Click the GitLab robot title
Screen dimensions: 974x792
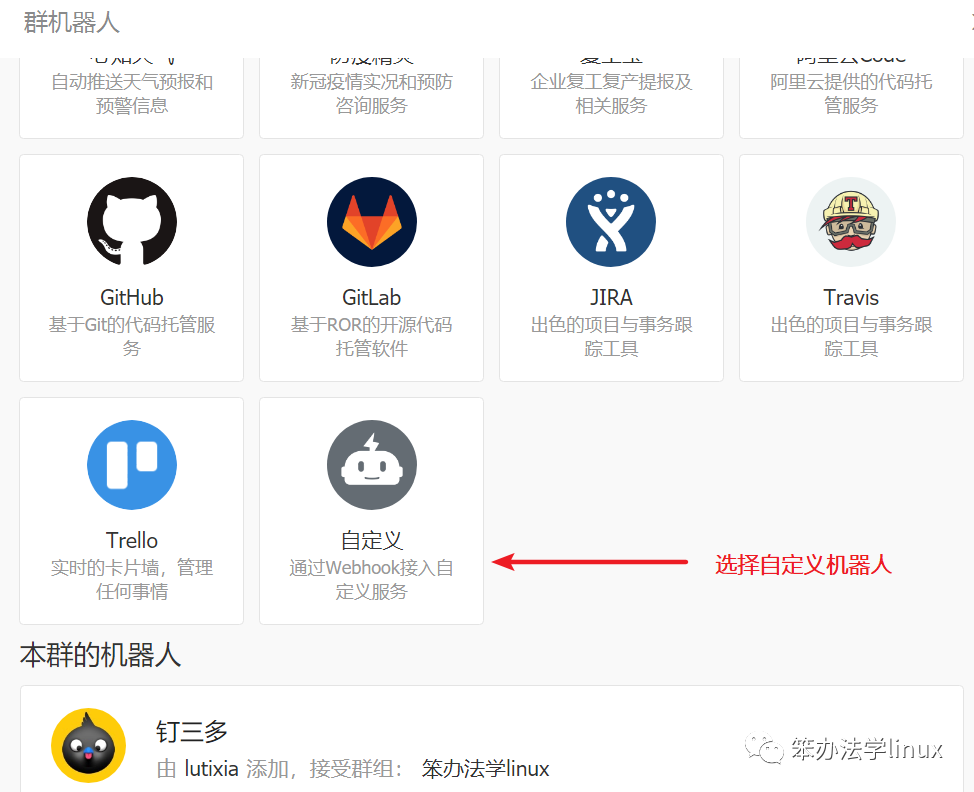click(371, 298)
